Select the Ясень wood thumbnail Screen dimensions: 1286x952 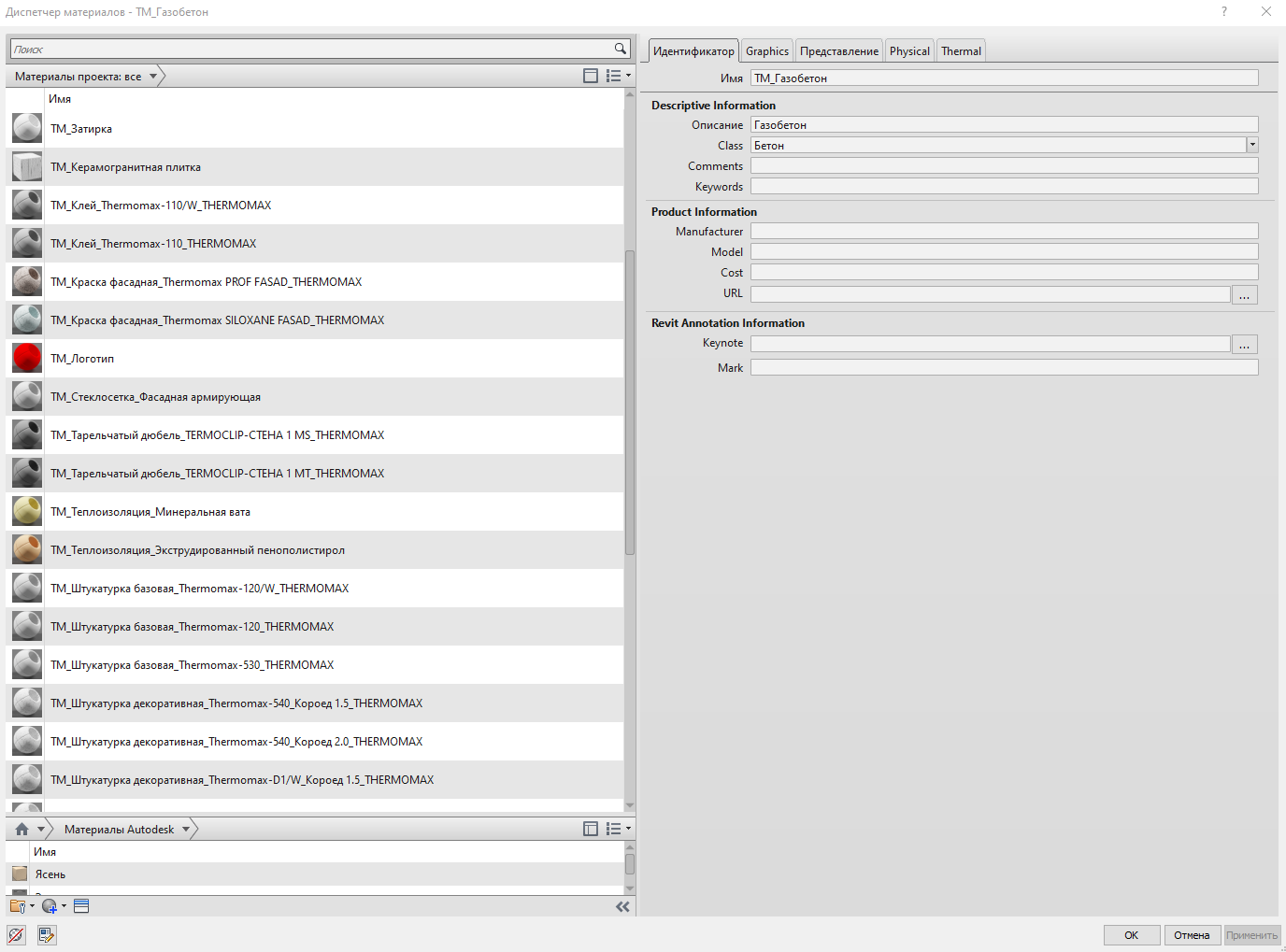(20, 874)
